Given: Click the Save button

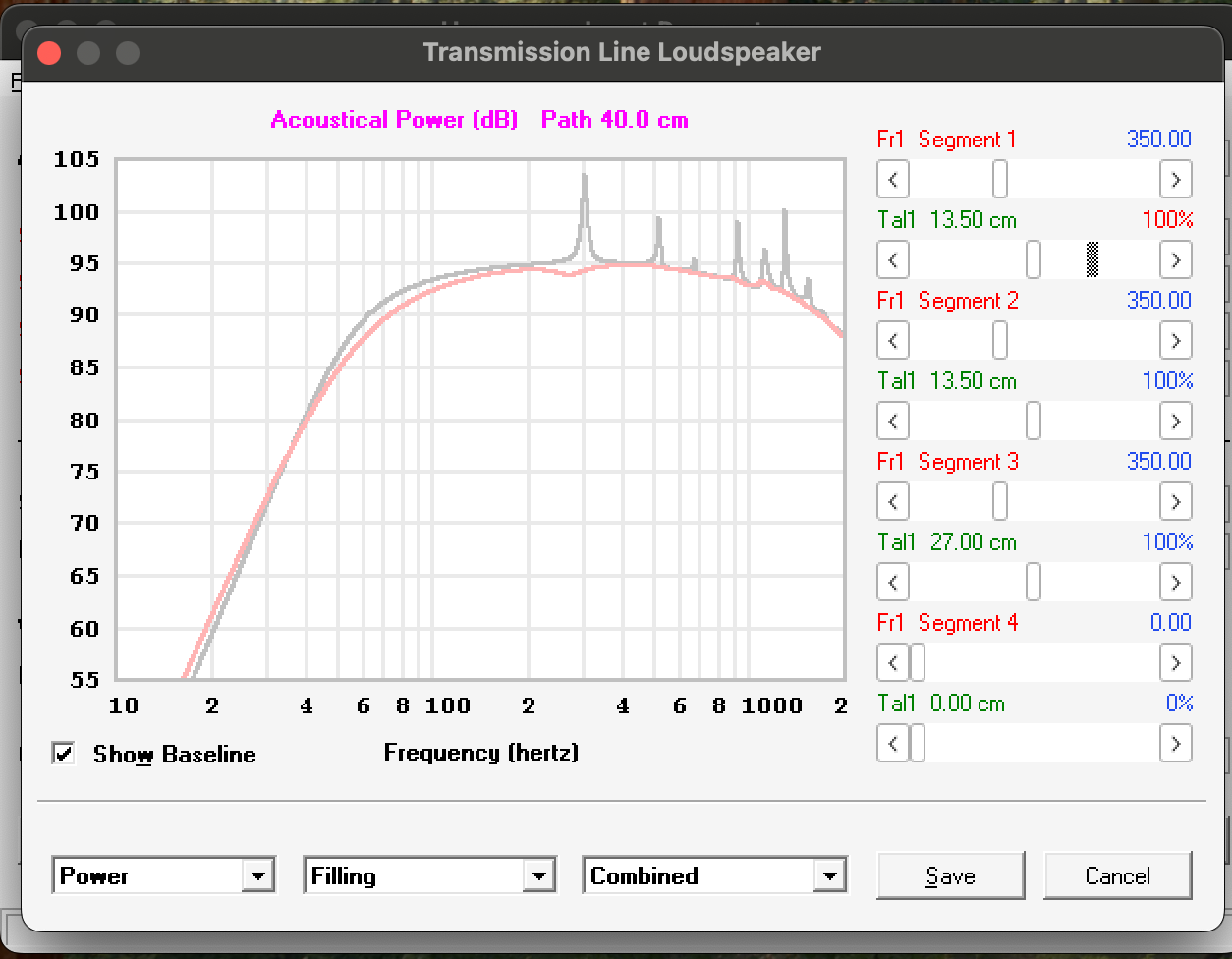Looking at the screenshot, I should click(x=951, y=875).
